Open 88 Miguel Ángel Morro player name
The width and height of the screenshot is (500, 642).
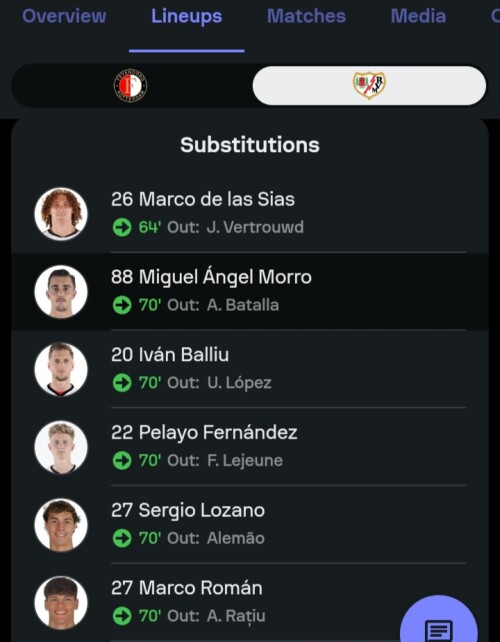(211, 277)
